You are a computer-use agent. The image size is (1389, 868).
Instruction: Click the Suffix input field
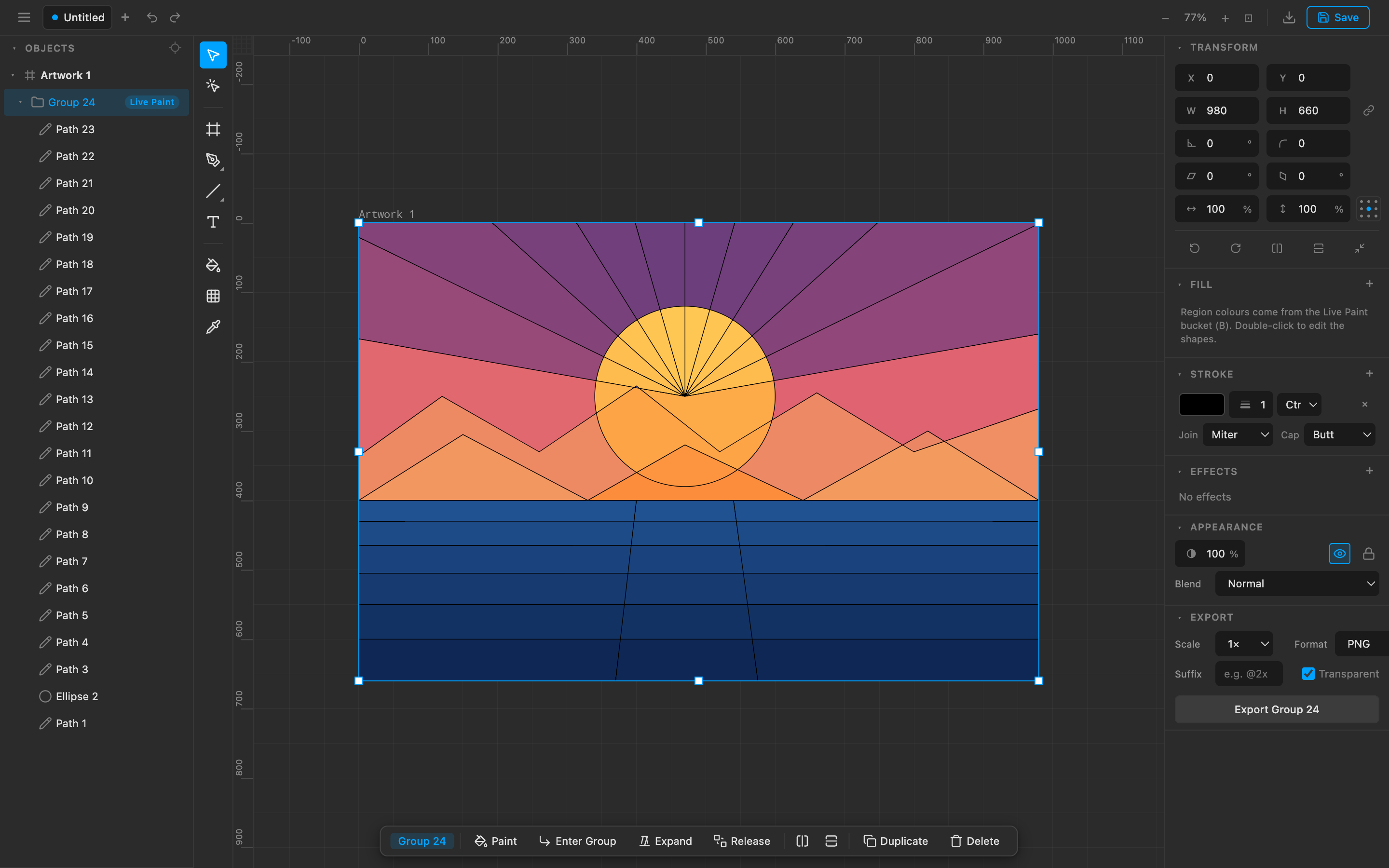tap(1249, 674)
